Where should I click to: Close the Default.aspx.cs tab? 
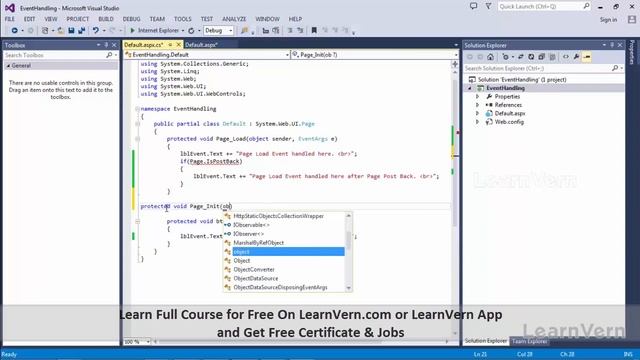[178, 45]
